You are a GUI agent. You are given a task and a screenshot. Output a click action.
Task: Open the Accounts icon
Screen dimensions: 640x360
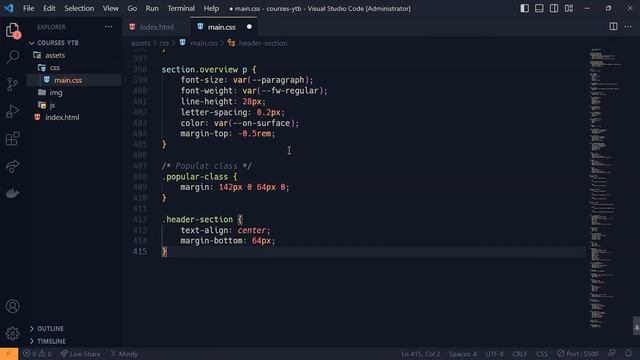(13, 306)
